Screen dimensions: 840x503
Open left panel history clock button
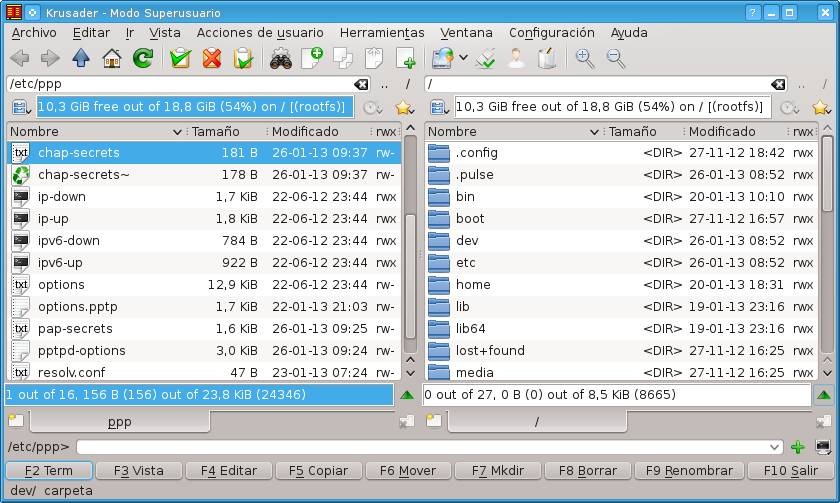click(x=372, y=108)
